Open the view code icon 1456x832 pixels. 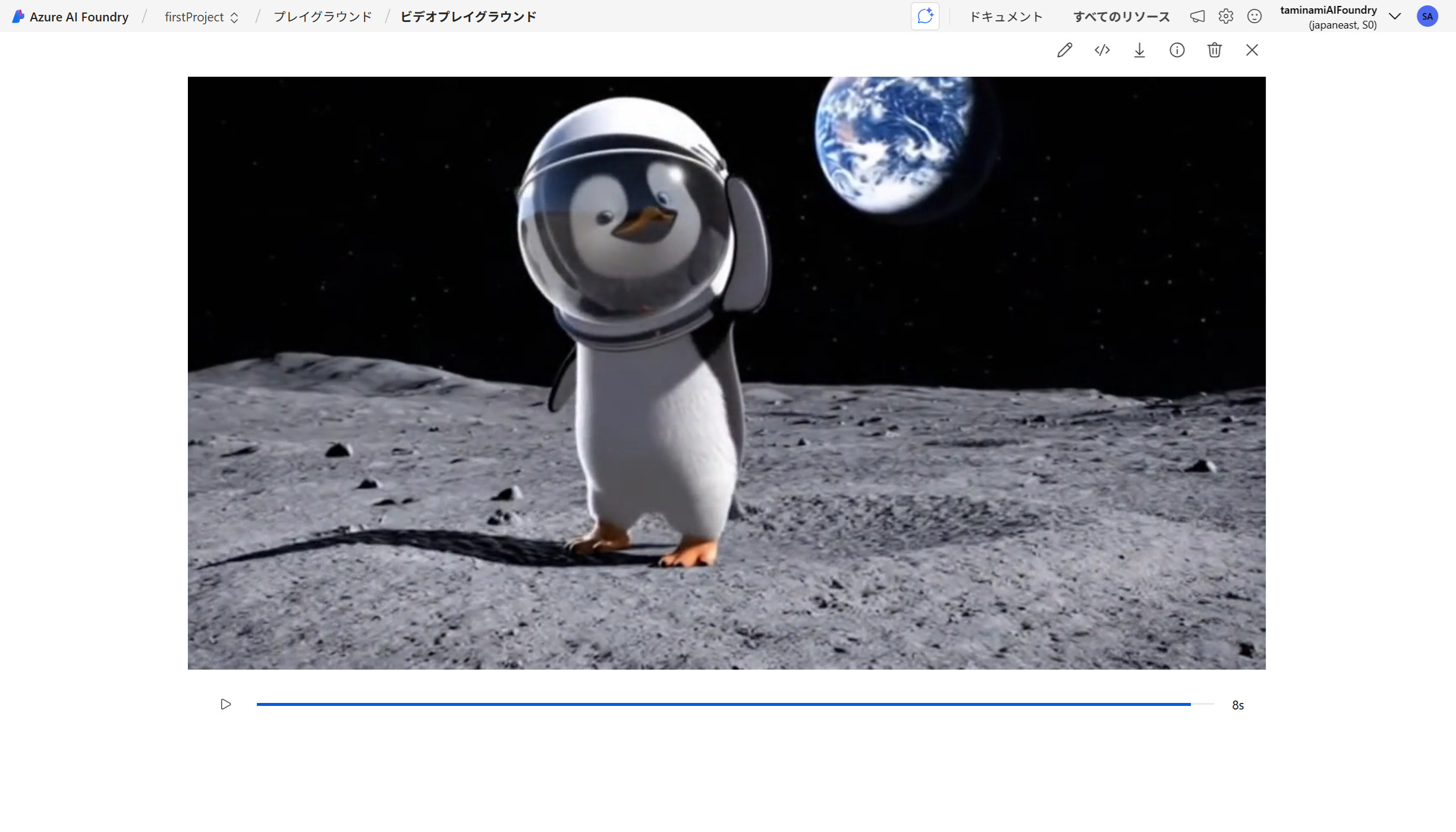coord(1102,50)
